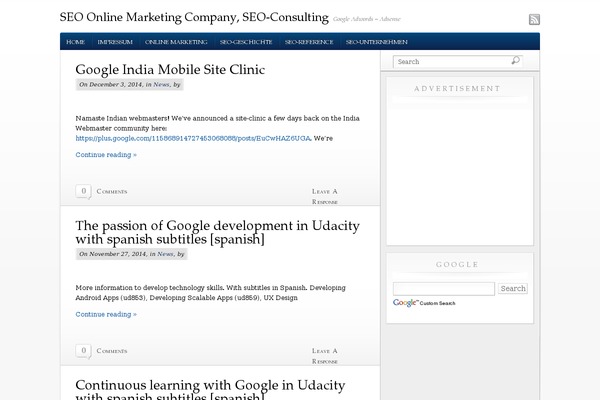Select SEO-Reference in navigation bar
The image size is (600, 400).
coord(309,42)
